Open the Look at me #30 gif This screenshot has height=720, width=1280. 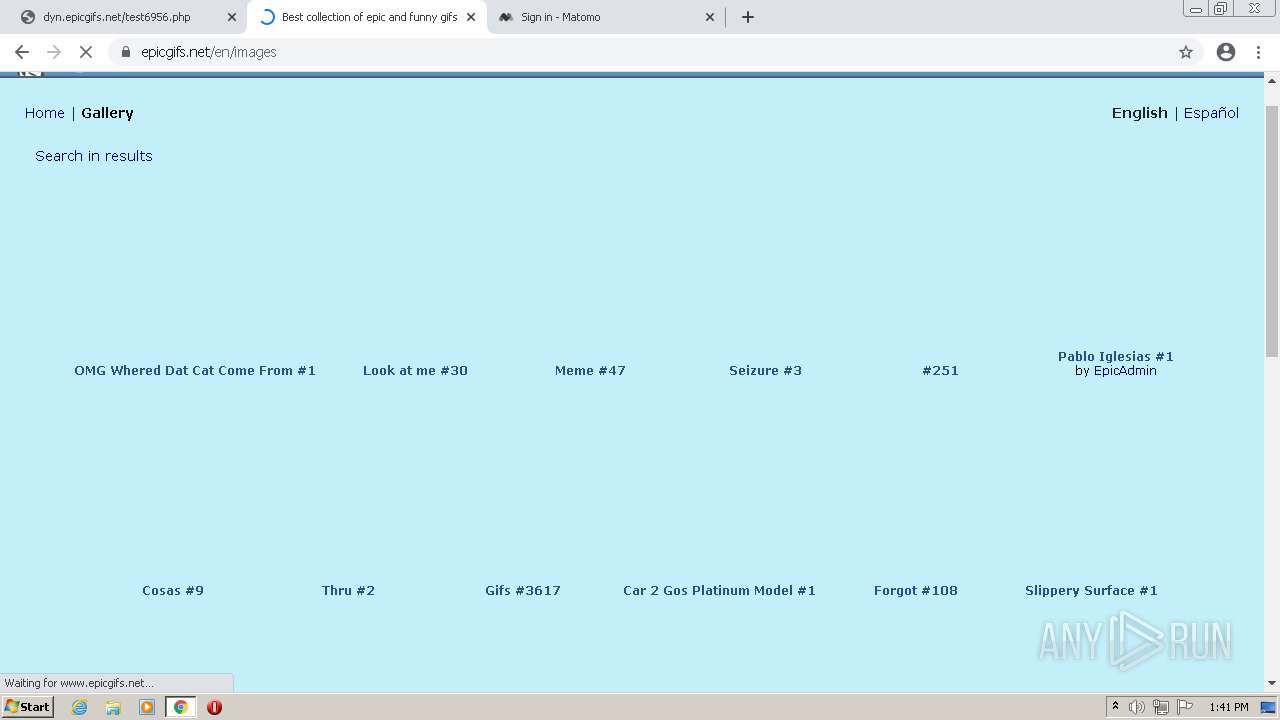point(415,370)
